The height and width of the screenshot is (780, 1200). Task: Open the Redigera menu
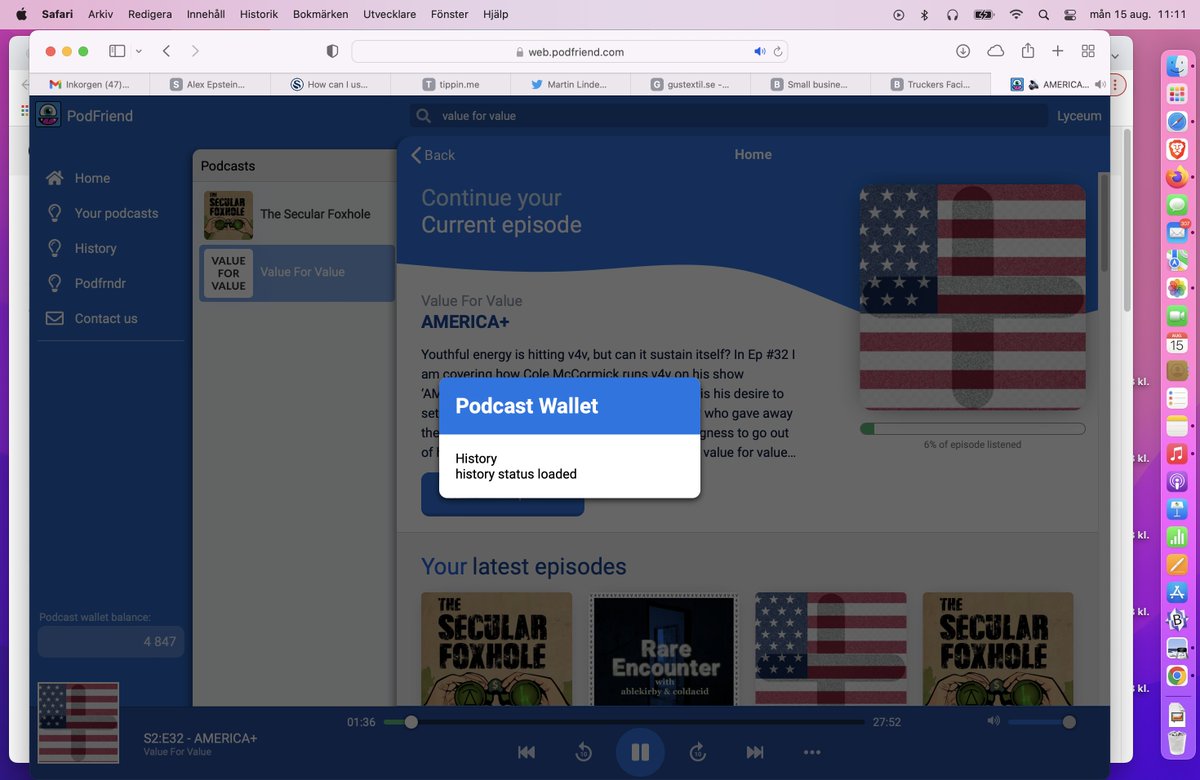coord(150,14)
